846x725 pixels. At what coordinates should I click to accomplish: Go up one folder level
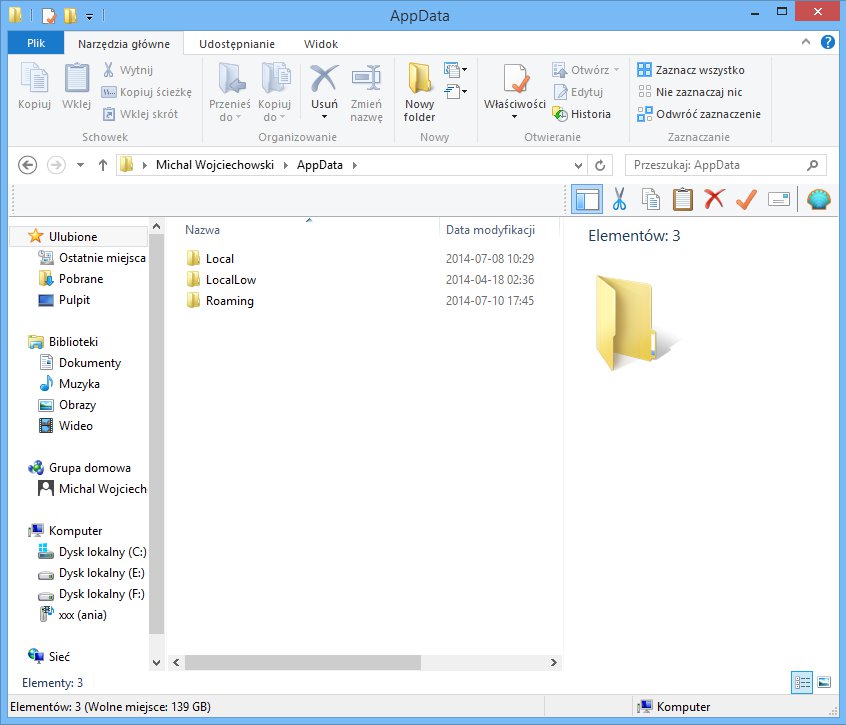[103, 165]
